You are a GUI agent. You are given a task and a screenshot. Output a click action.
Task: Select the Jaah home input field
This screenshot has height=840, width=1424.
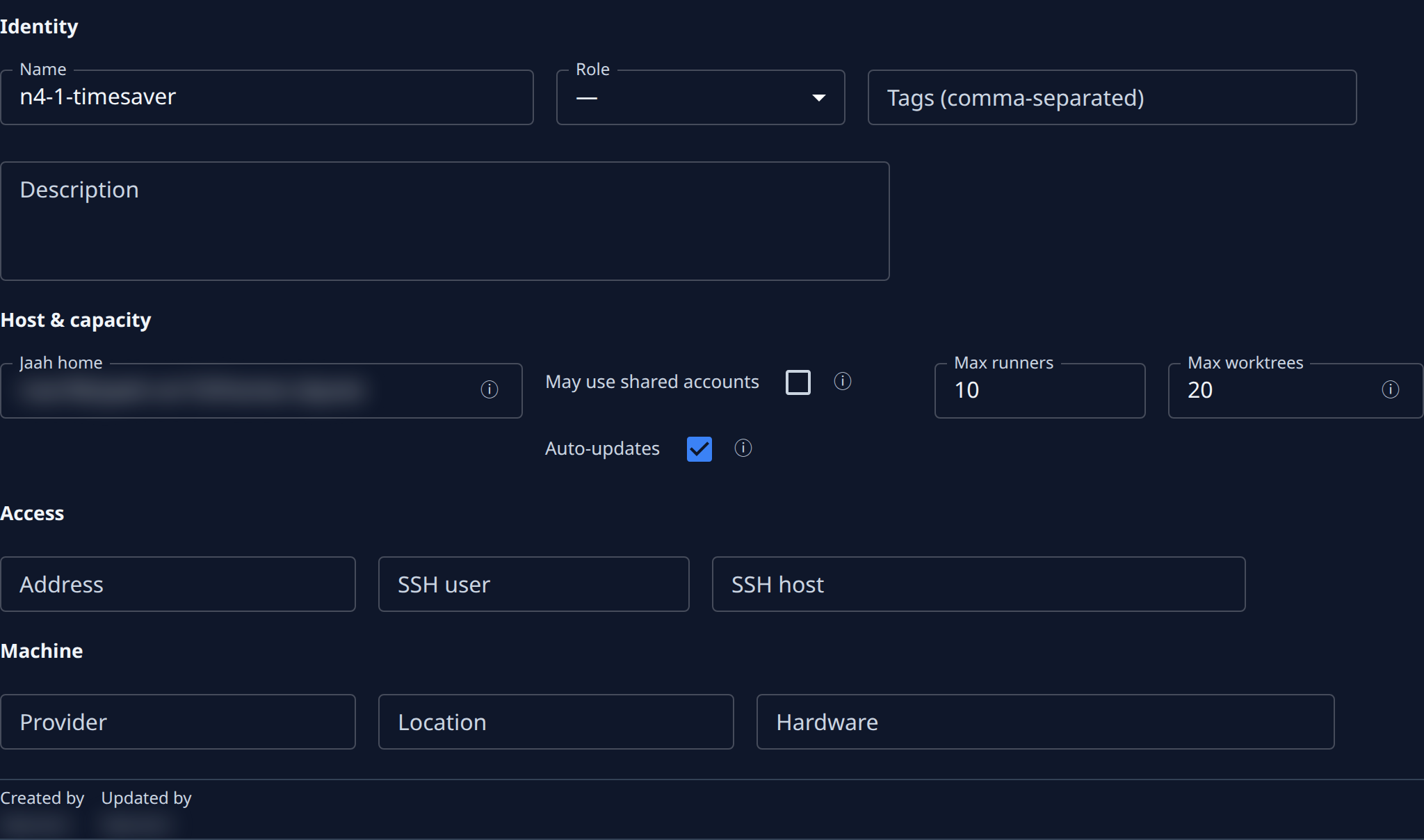click(261, 391)
